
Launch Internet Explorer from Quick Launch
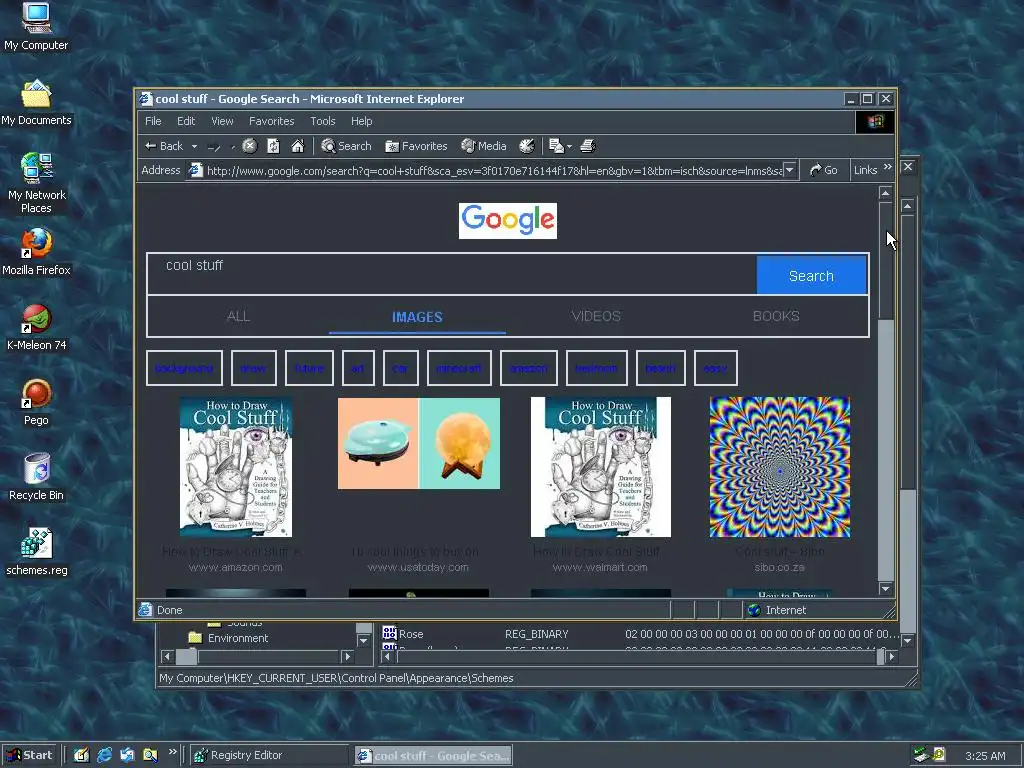pos(104,755)
